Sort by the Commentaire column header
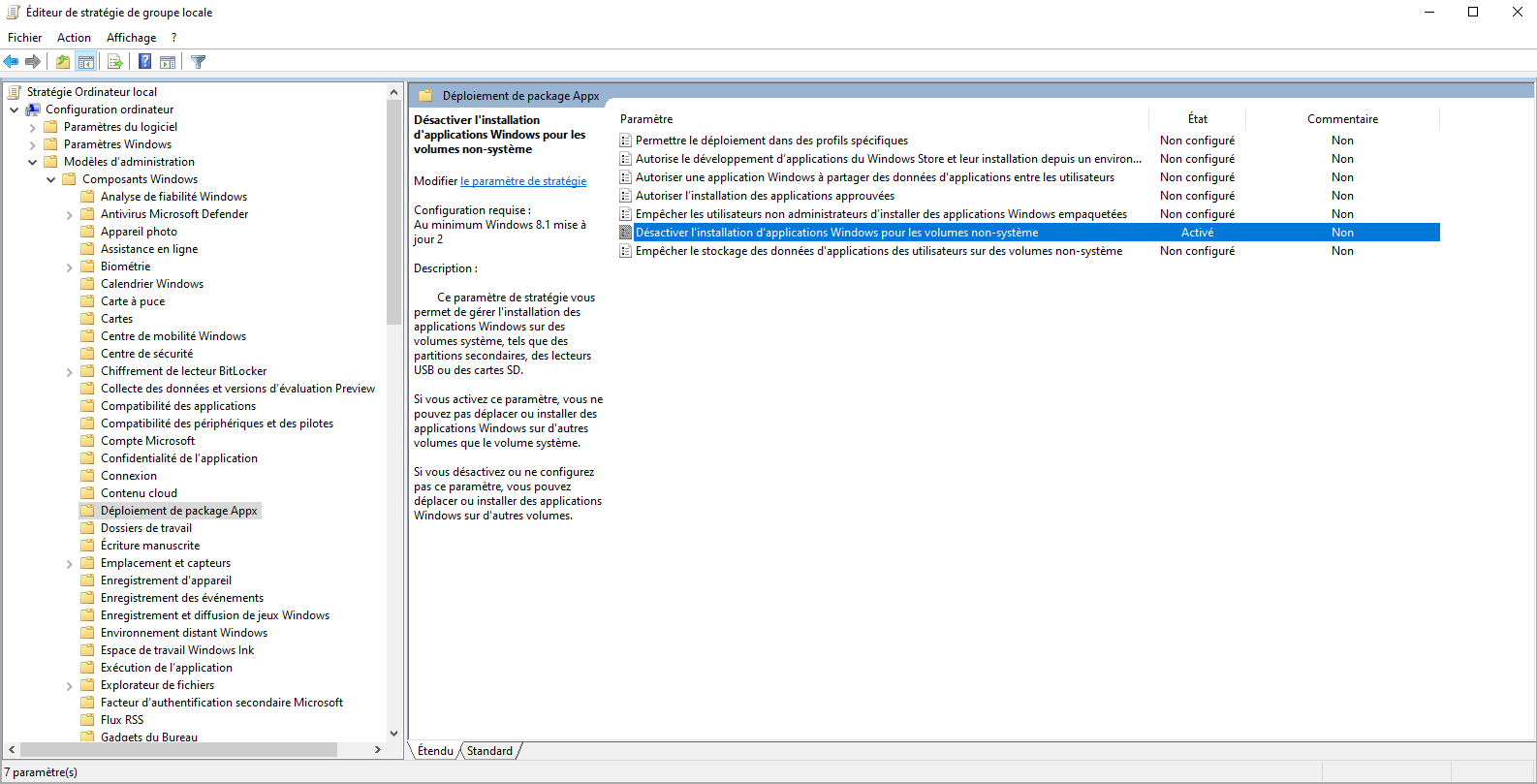Screen dimensions: 1537x784 pyautogui.click(x=1343, y=119)
